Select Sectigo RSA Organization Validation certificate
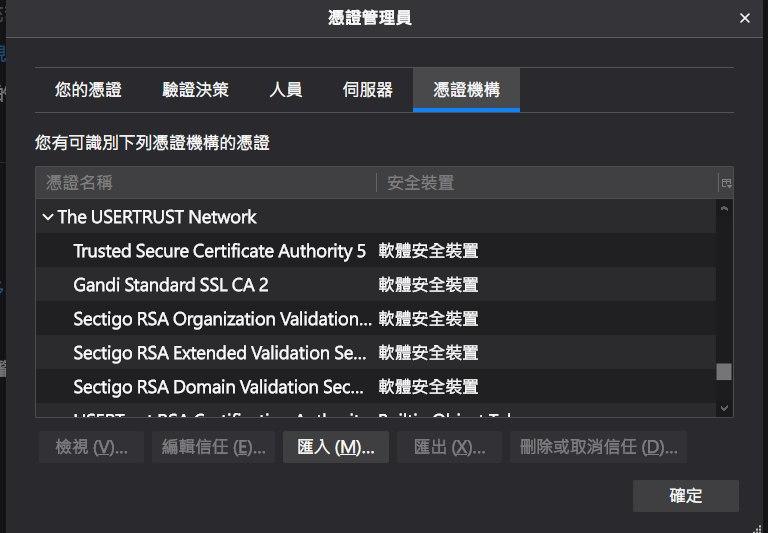 (376, 319)
